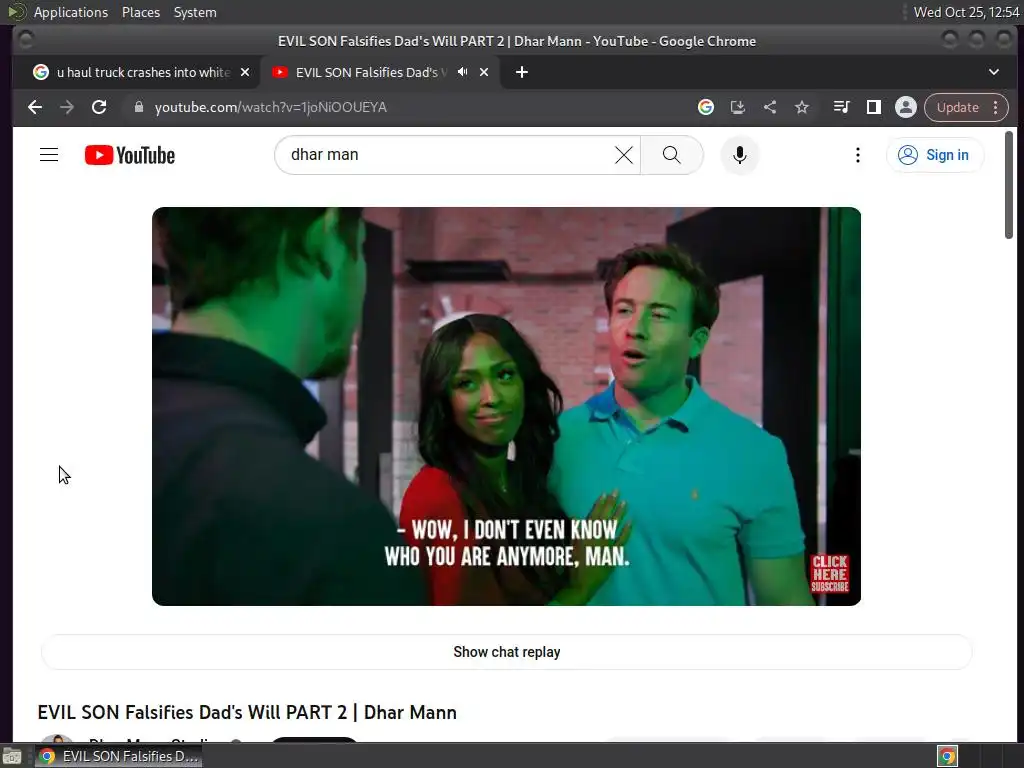Open media controls icon in toolbar

coord(841,107)
